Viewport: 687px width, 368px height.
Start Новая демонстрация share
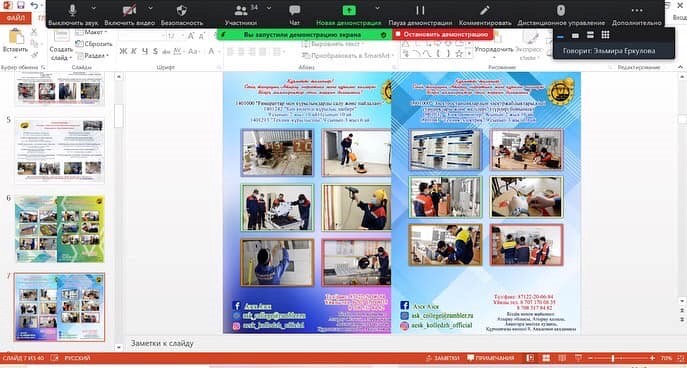click(349, 14)
